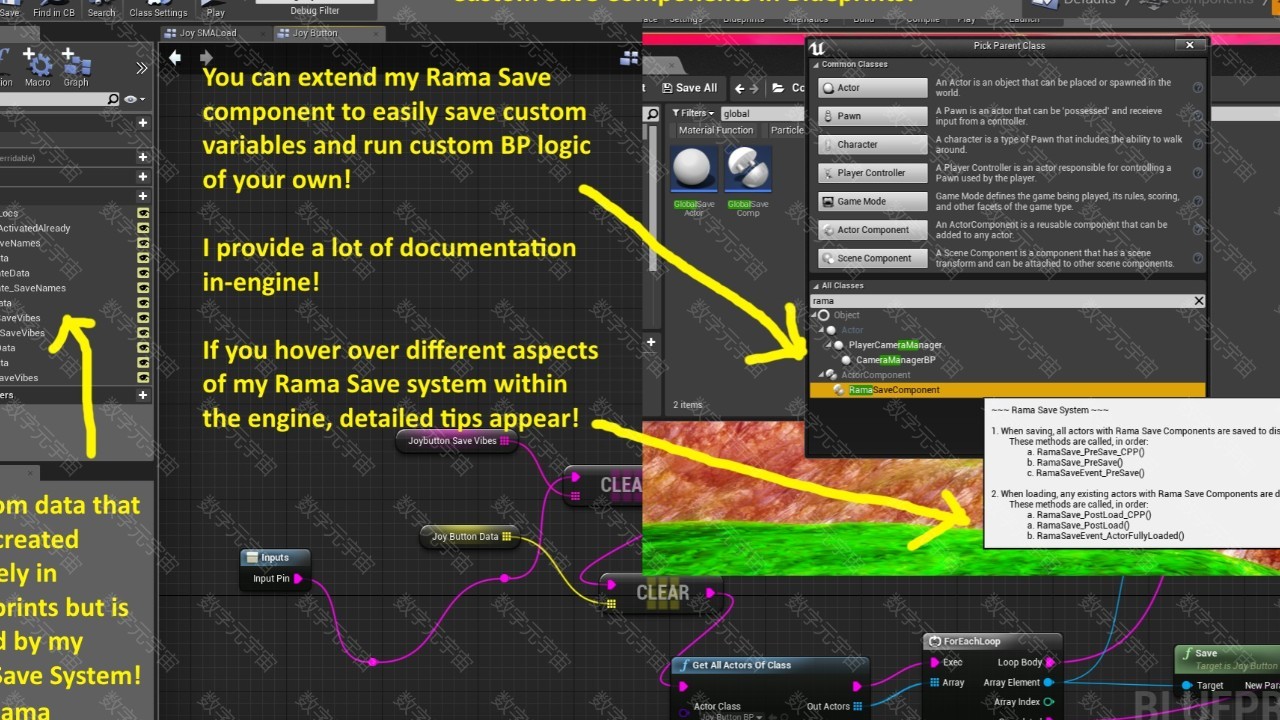The height and width of the screenshot is (720, 1280).
Task: Click the Out Actors array pin
Action: point(857,706)
